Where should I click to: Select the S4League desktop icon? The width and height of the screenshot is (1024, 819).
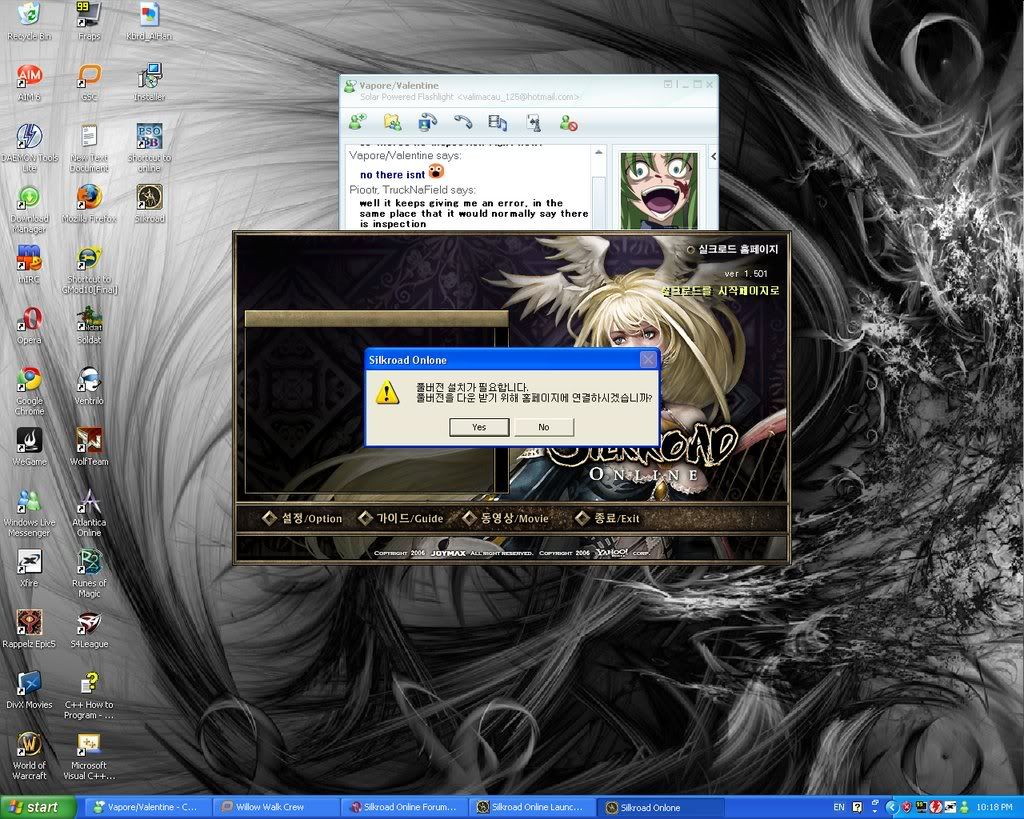[89, 629]
